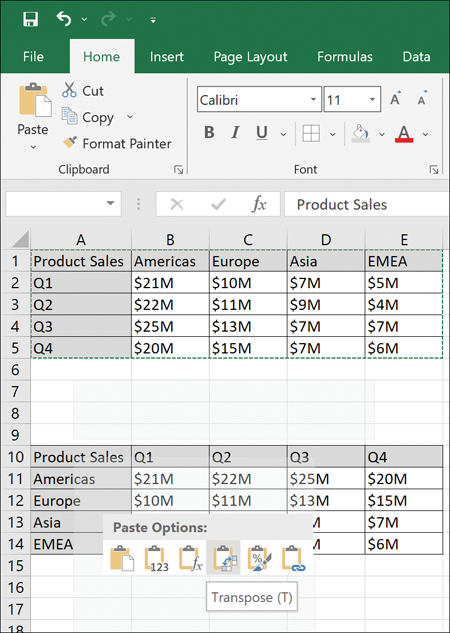Image resolution: width=450 pixels, height=633 pixels.
Task: Open the File tab
Action: coord(33,57)
